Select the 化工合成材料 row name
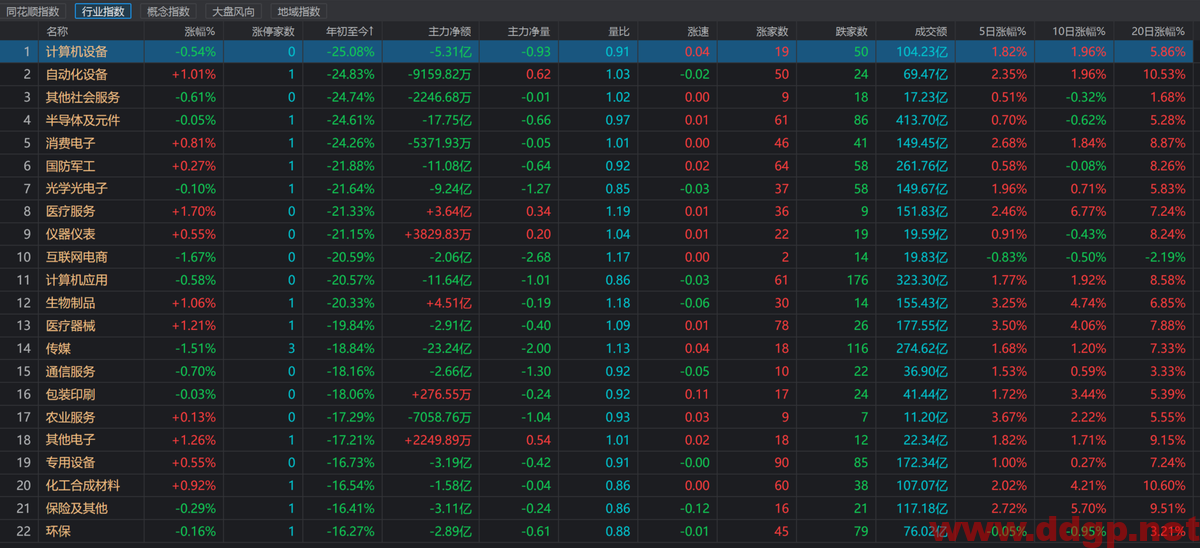 [x=82, y=485]
